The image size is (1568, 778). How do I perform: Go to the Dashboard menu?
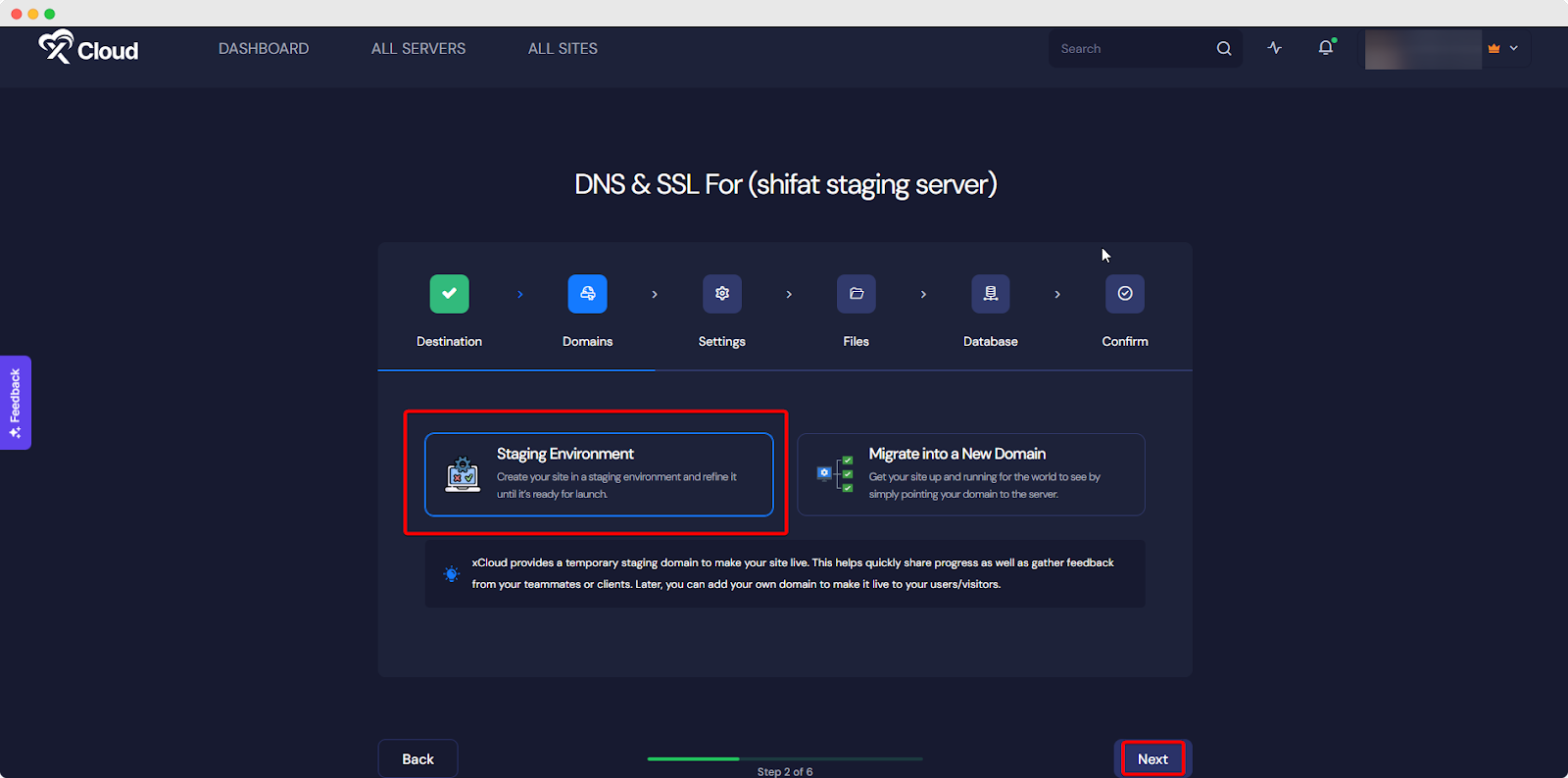pos(264,49)
